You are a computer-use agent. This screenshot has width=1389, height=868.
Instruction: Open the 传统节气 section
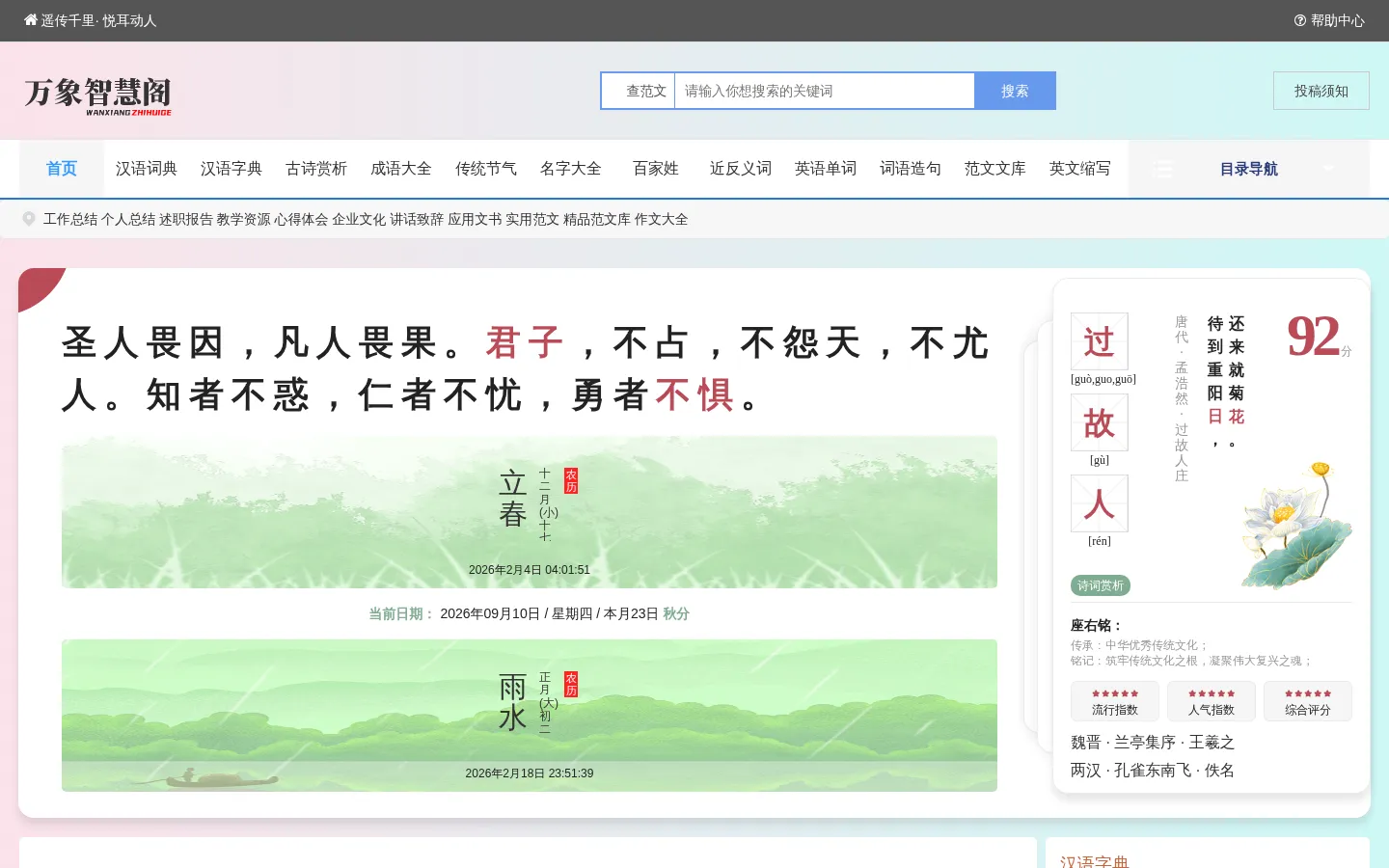pyautogui.click(x=486, y=169)
